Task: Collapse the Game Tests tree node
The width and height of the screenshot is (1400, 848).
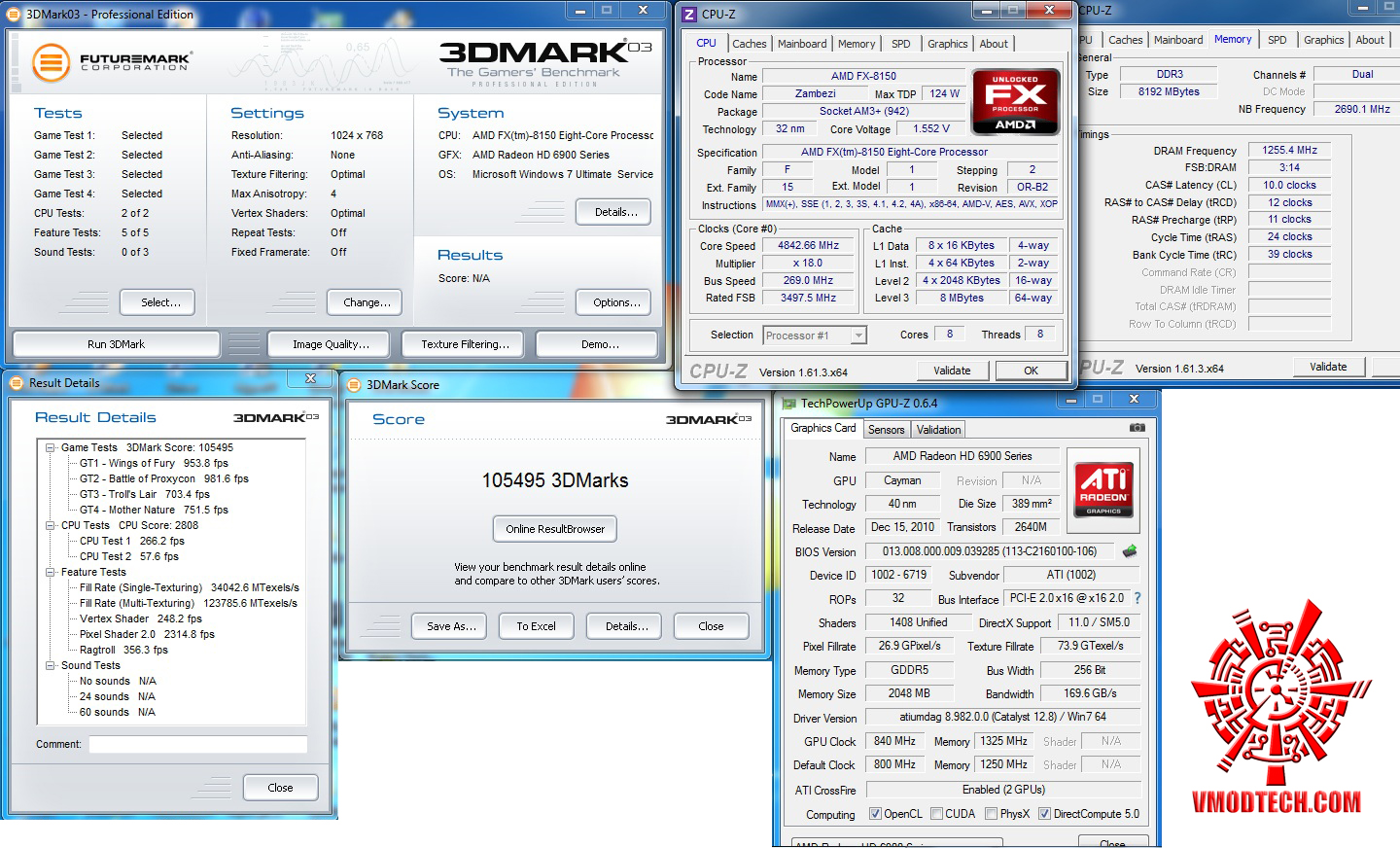Action: coord(51,447)
